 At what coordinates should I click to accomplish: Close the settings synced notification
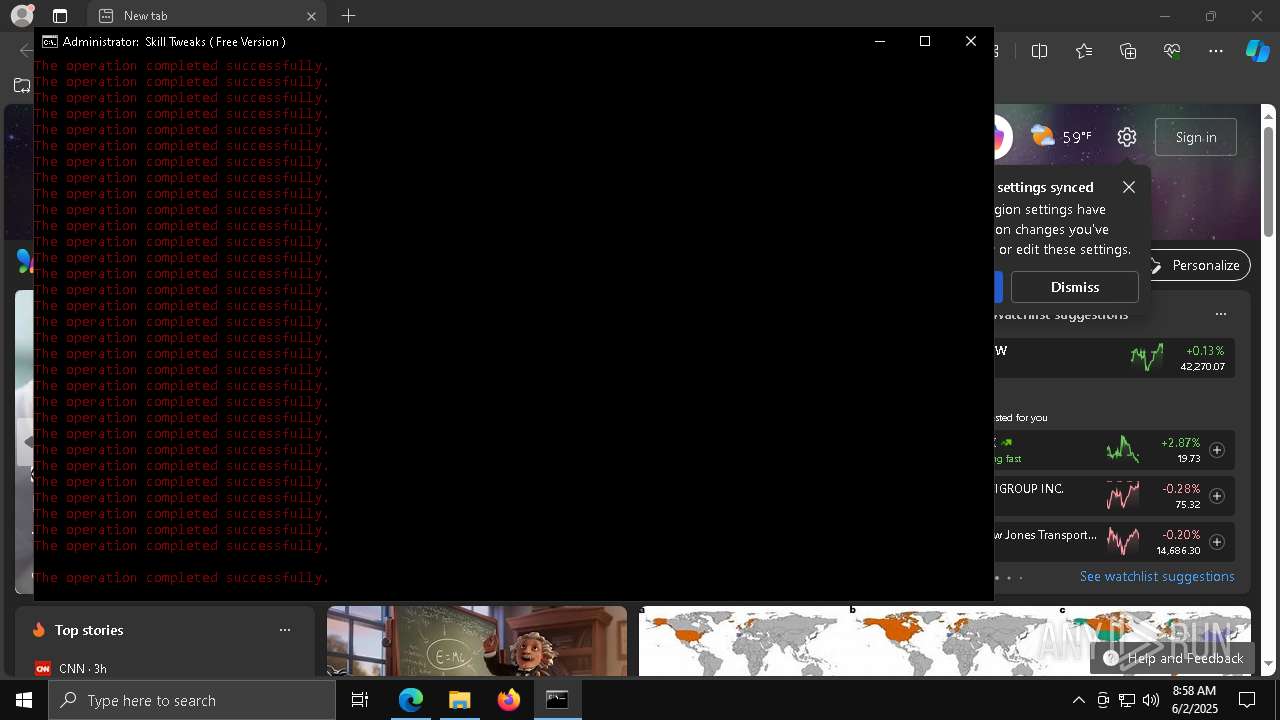click(1129, 187)
